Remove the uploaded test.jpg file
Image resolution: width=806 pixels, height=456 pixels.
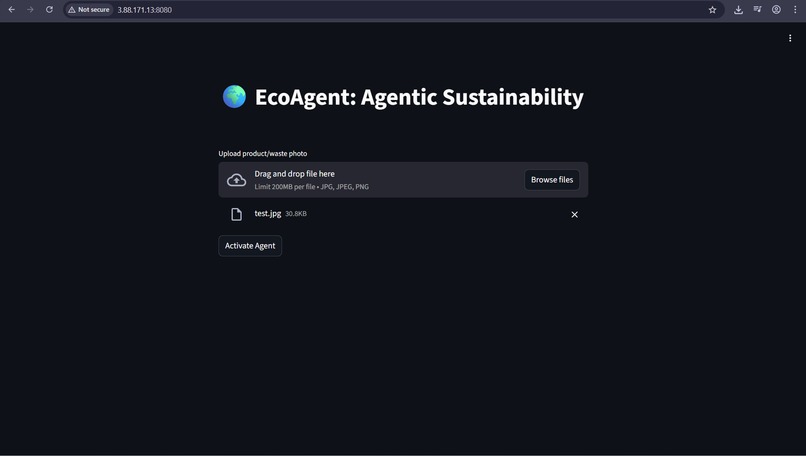(575, 214)
